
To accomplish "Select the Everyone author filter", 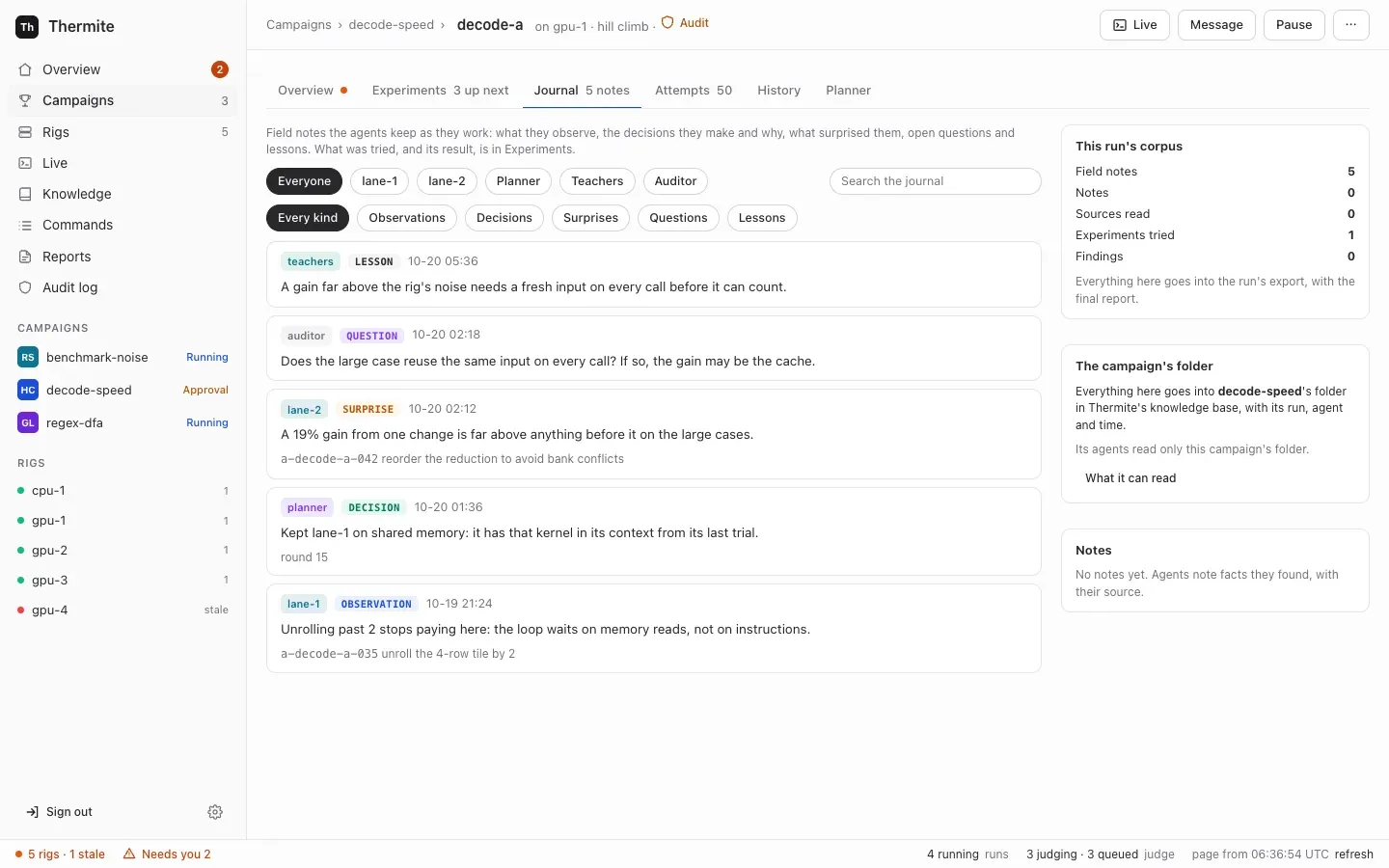I will click(x=304, y=181).
